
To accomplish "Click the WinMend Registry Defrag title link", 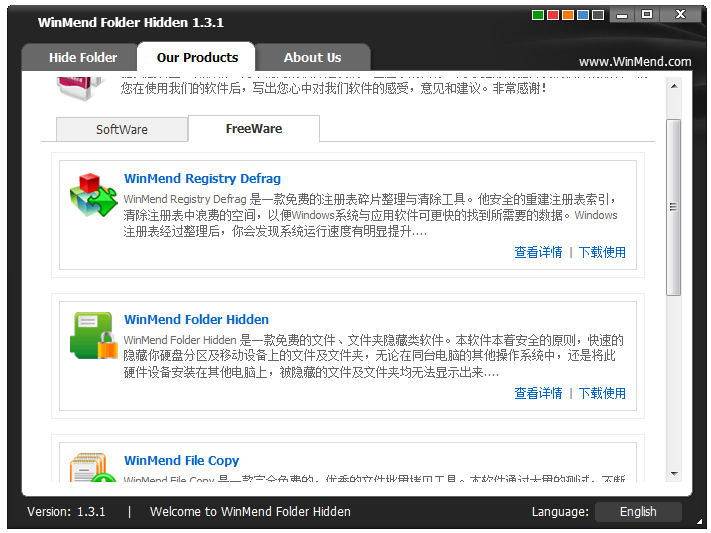I will (x=202, y=178).
